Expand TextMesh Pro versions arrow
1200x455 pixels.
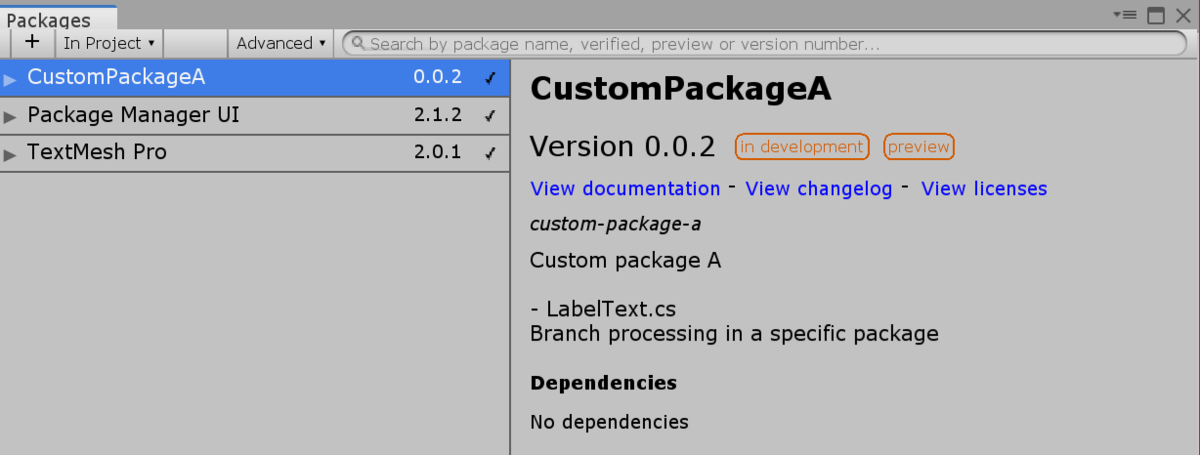10,154
